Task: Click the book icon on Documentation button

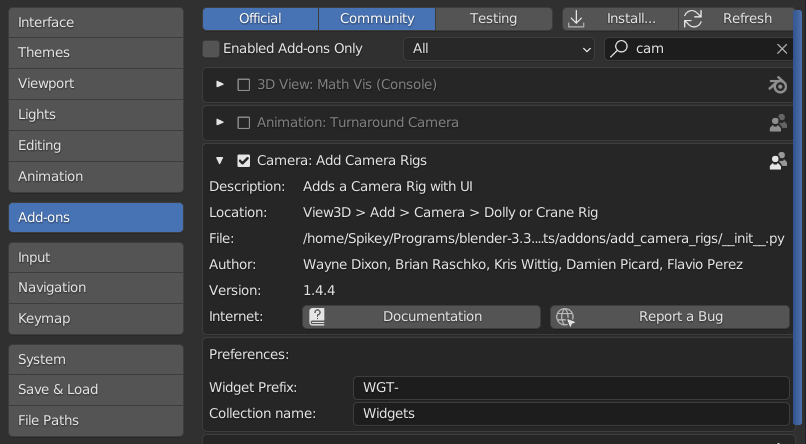Action: (317, 317)
